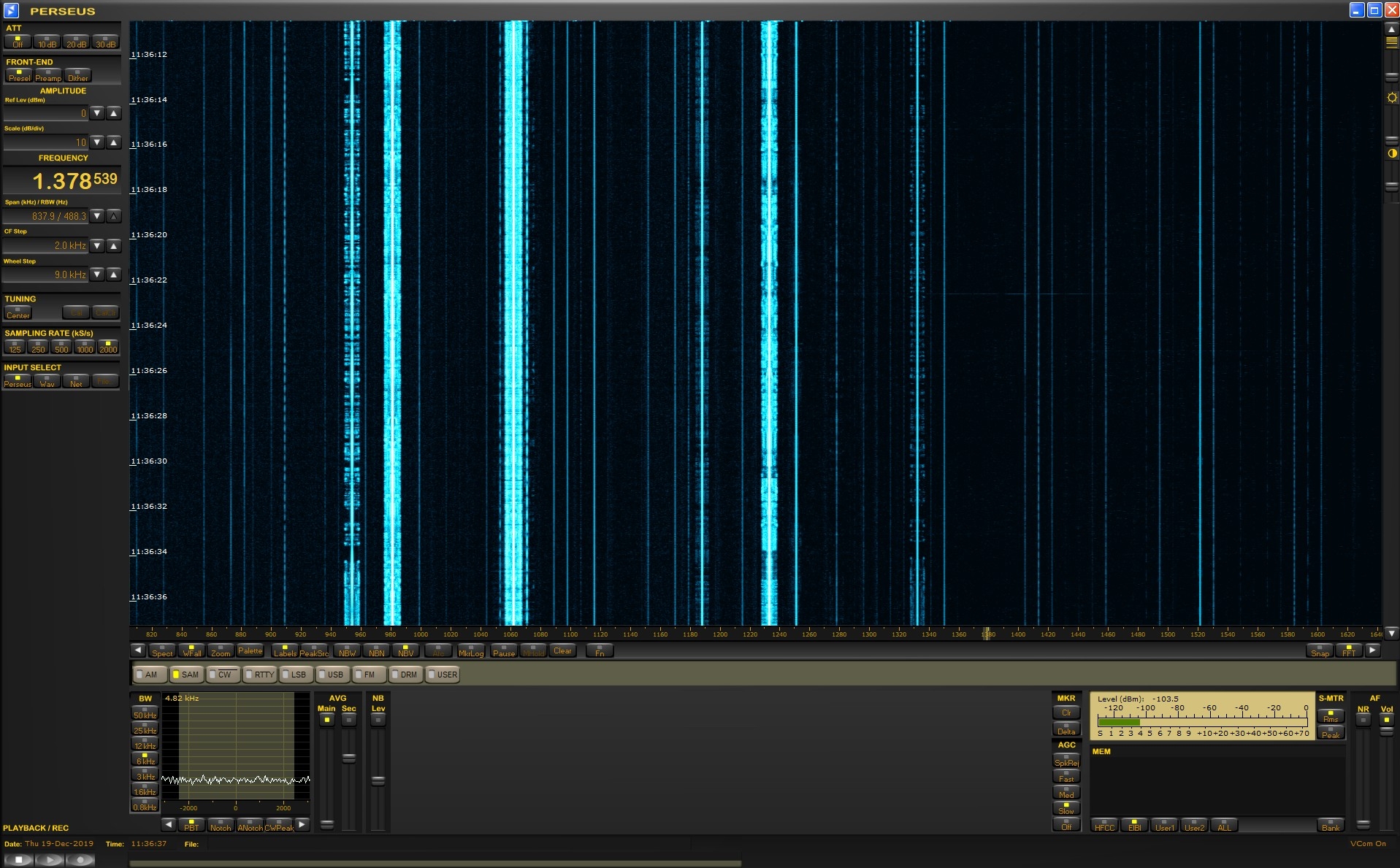Click the contrast half-circle icon
The height and width of the screenshot is (868, 1400).
click(x=1391, y=153)
